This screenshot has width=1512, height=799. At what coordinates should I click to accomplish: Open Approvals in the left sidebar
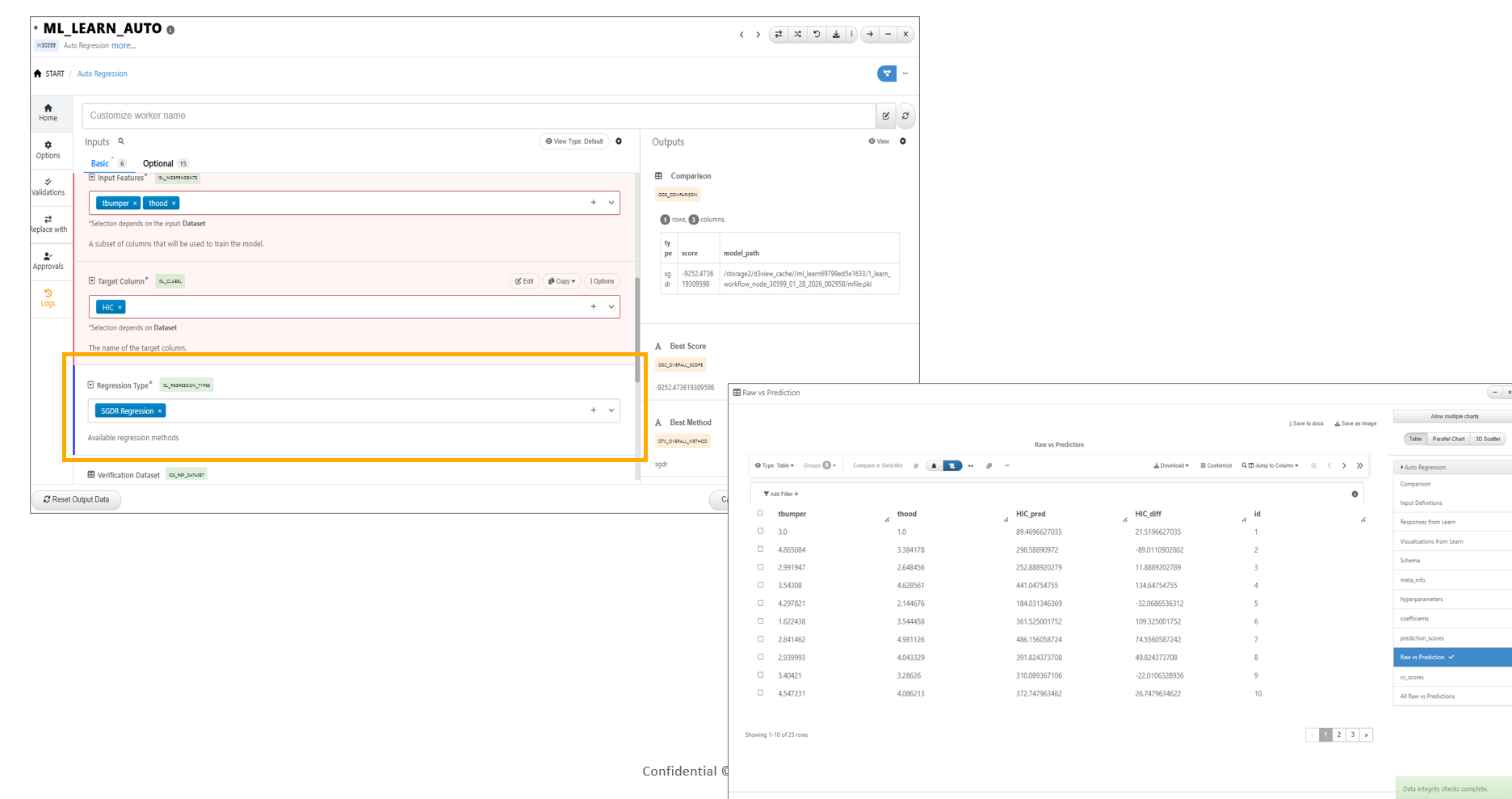point(48,261)
